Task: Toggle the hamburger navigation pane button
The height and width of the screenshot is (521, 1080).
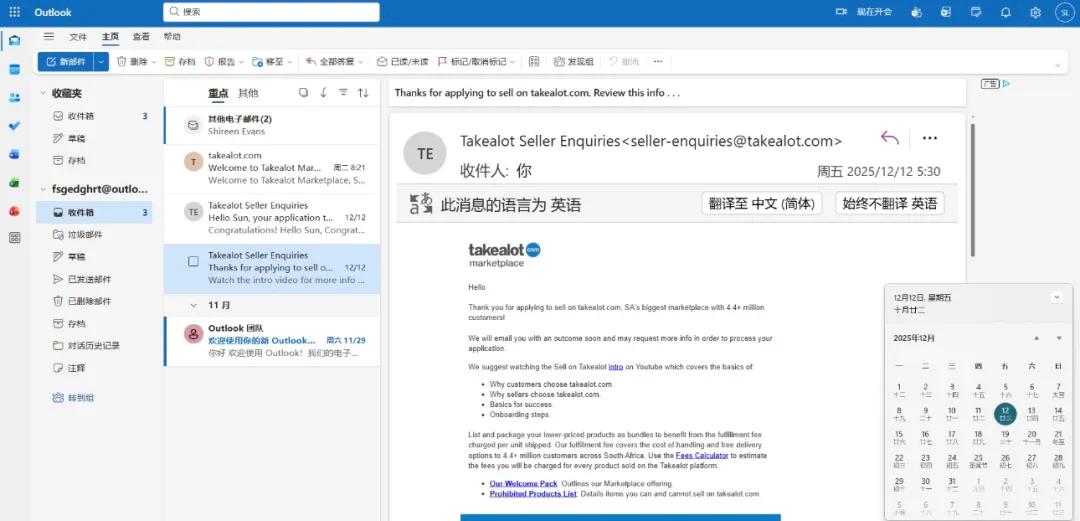Action: (49, 37)
